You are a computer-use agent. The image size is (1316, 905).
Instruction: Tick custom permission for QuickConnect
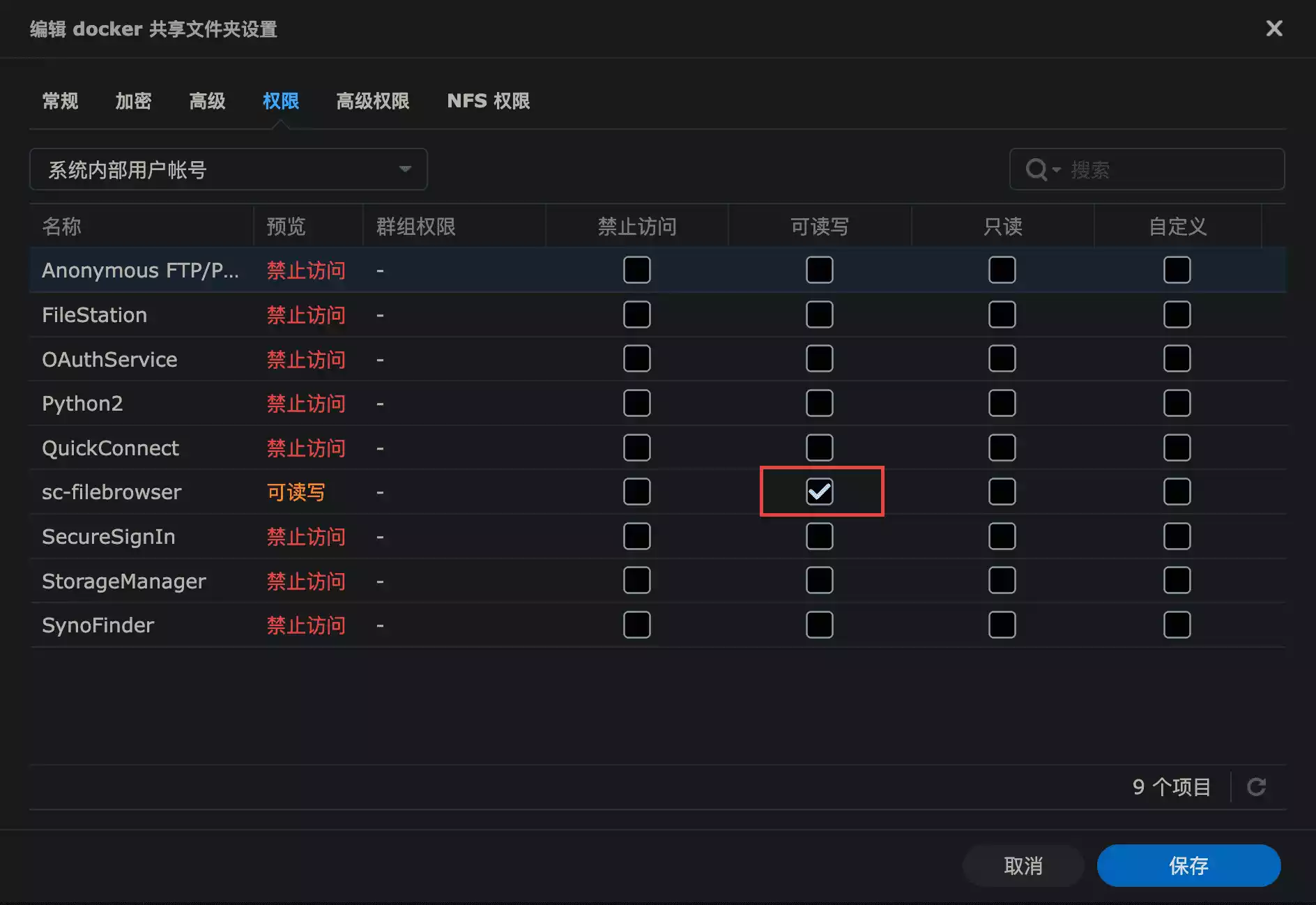(1177, 448)
